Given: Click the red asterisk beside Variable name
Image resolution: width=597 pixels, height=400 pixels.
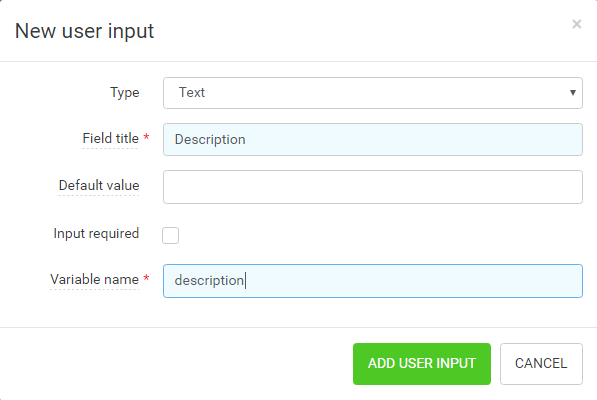Looking at the screenshot, I should click(146, 278).
